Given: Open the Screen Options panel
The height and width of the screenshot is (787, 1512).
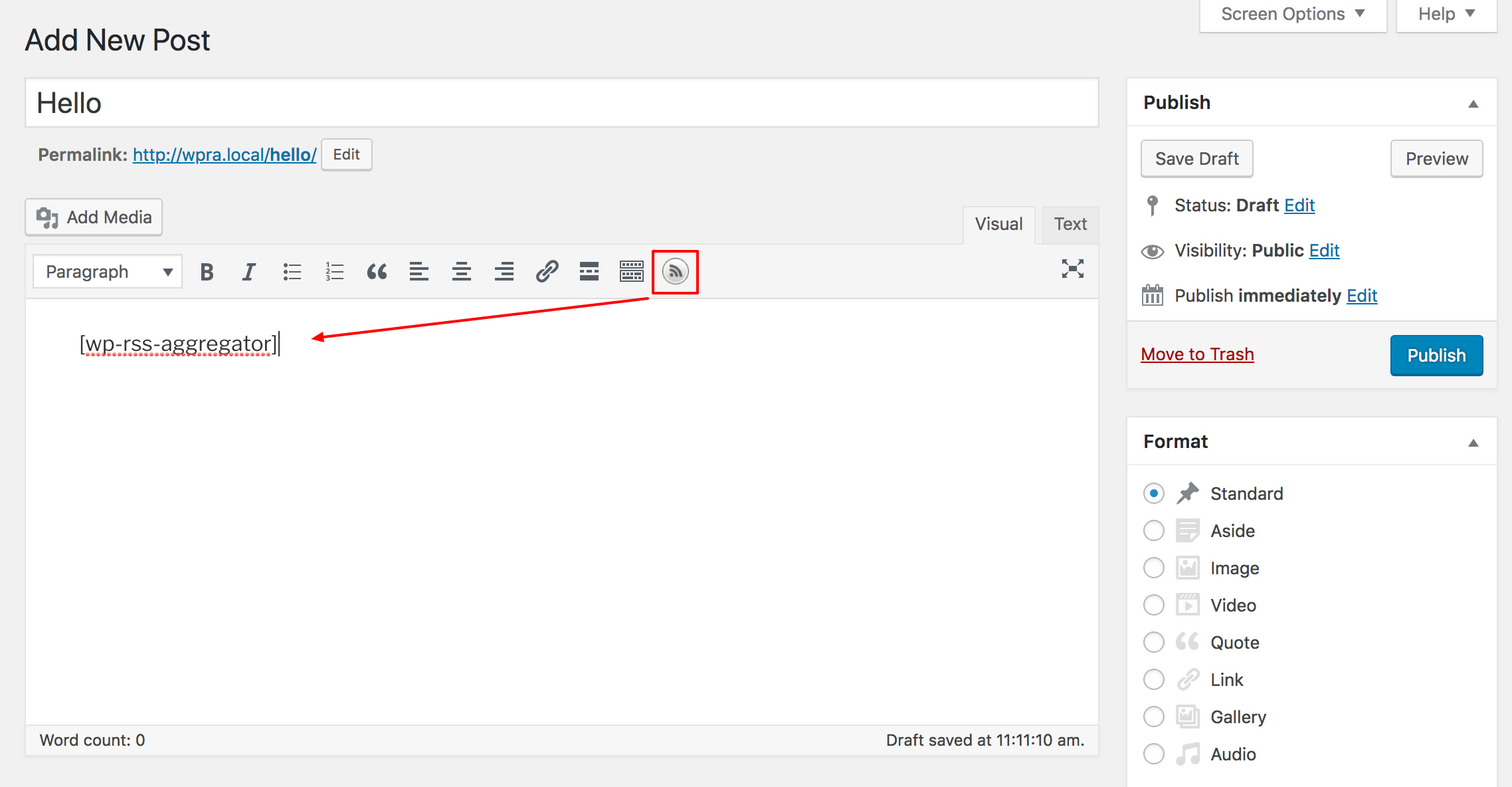Looking at the screenshot, I should point(1291,13).
